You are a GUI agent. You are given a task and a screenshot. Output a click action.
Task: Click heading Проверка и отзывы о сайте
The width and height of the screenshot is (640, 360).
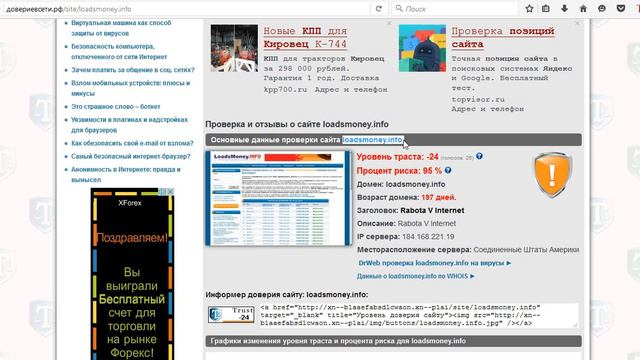point(297,124)
